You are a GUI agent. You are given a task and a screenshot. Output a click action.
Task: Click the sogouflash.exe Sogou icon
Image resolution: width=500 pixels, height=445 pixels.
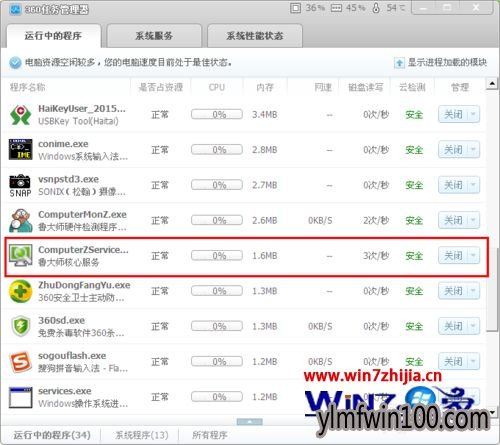pos(20,362)
